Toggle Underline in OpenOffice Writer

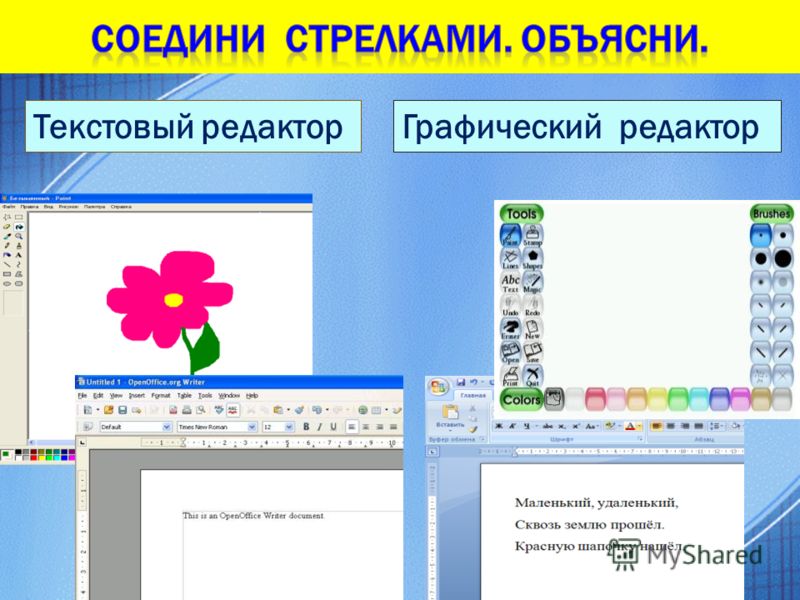pos(333,427)
